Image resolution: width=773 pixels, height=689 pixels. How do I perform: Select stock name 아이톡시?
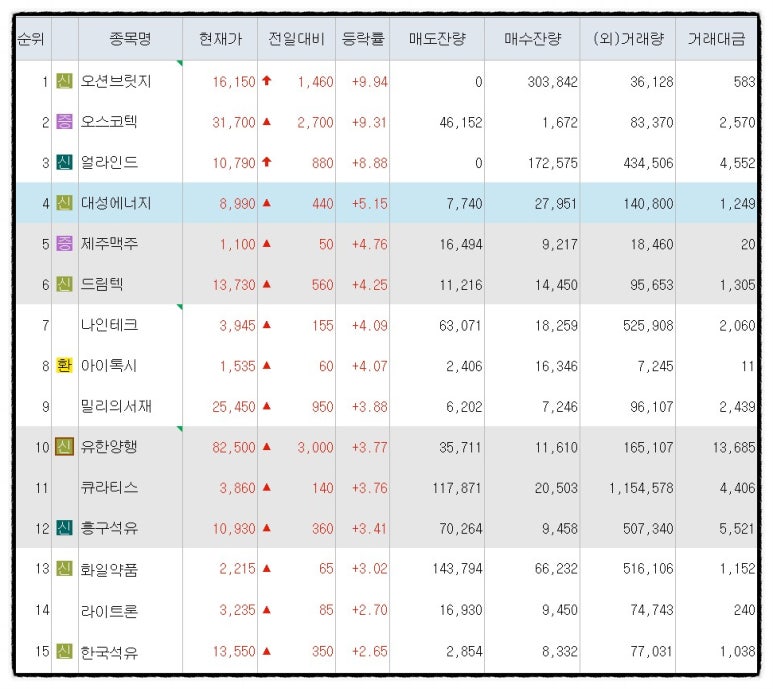coord(108,365)
